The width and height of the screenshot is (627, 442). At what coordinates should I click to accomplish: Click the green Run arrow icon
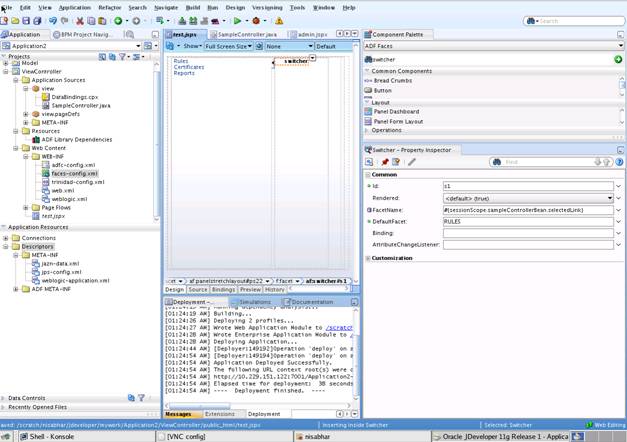pos(237,21)
